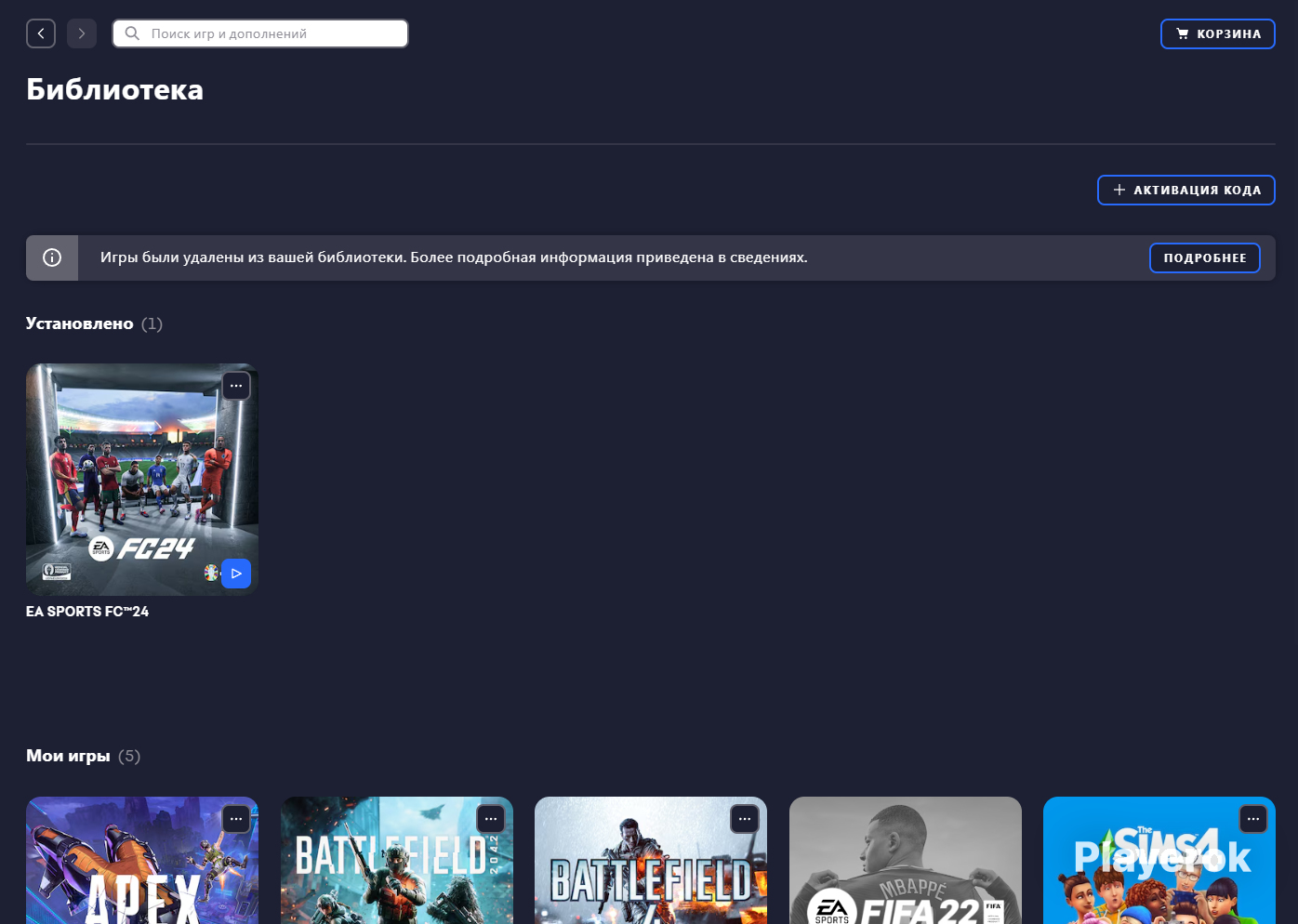
Task: Click the Установлено section heading
Action: click(80, 323)
